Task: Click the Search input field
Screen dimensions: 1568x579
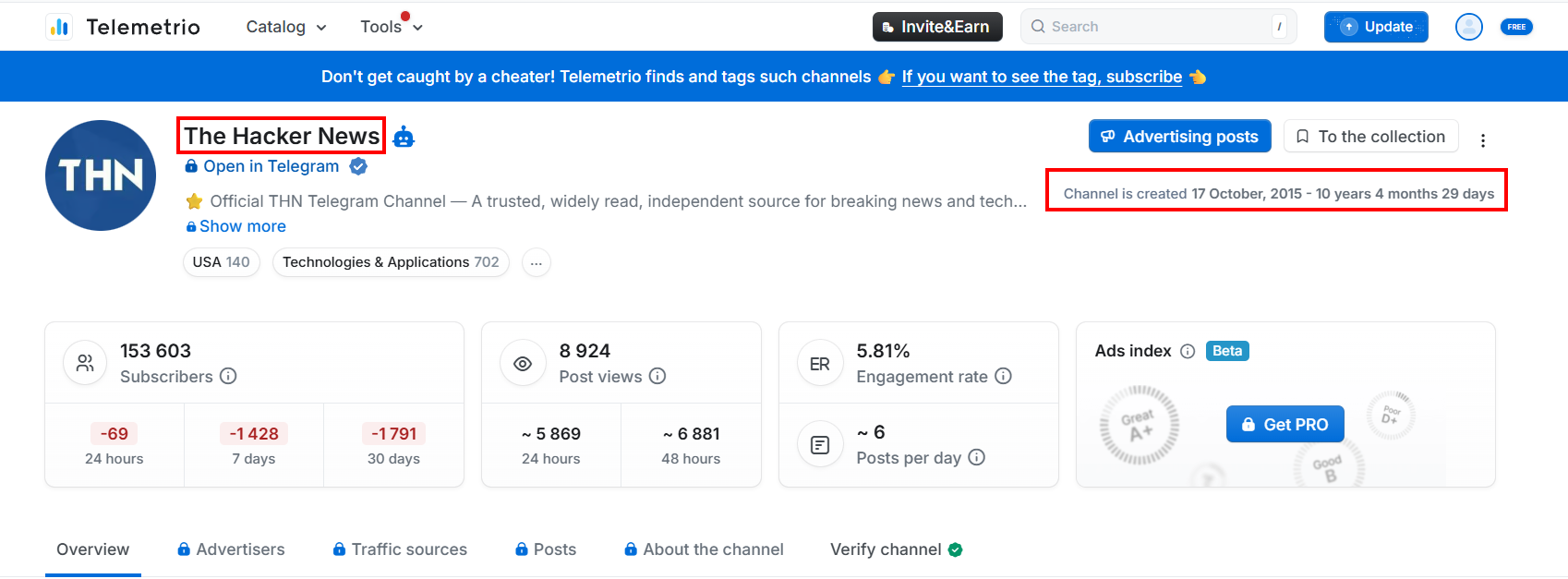Action: (x=1154, y=27)
